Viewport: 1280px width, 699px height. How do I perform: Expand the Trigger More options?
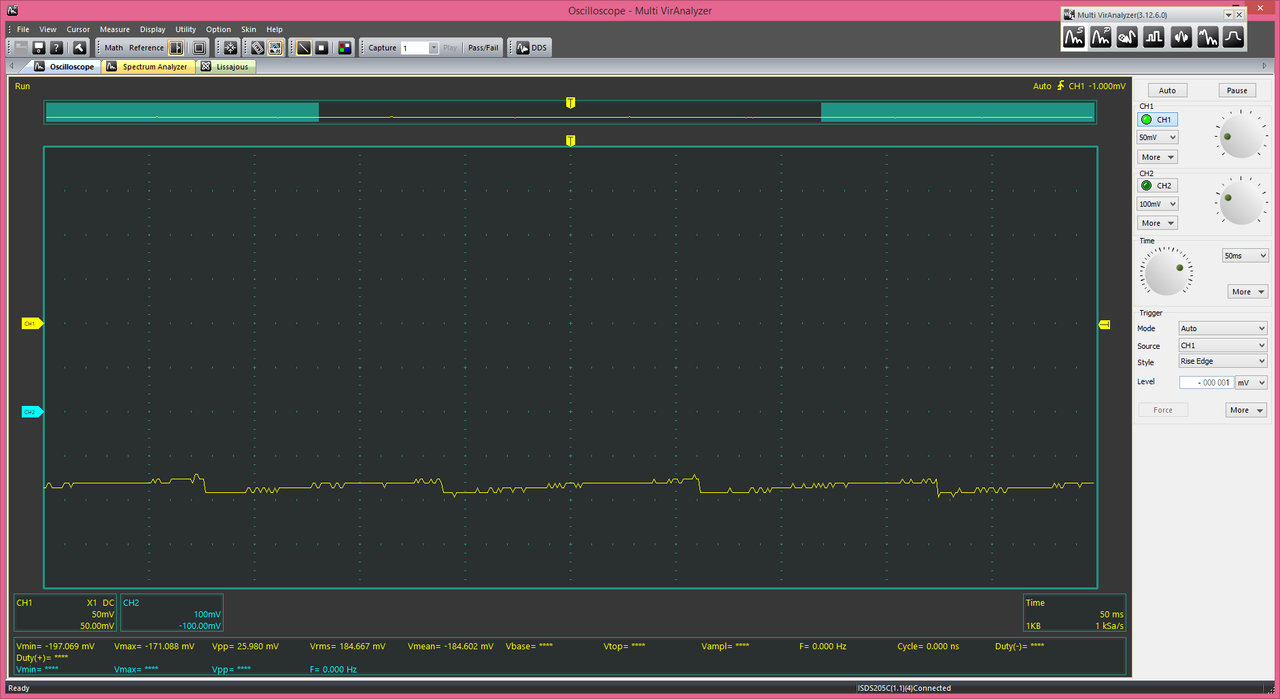pyautogui.click(x=1246, y=410)
